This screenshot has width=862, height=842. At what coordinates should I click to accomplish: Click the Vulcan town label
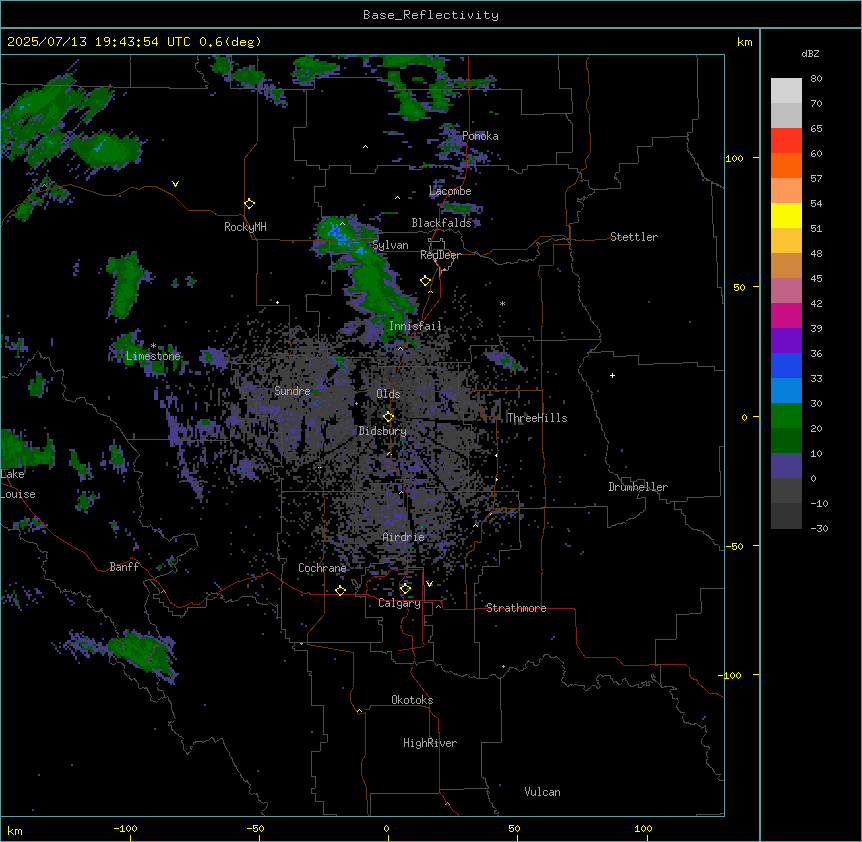pos(542,792)
